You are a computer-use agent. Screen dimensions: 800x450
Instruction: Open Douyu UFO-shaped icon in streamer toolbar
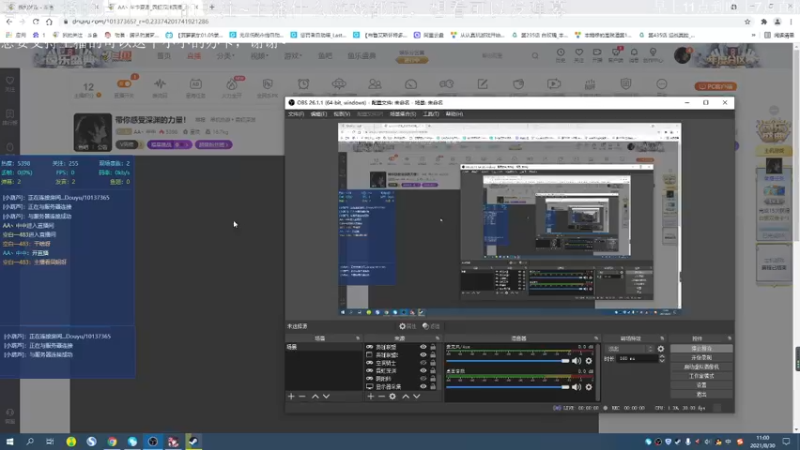point(339,84)
